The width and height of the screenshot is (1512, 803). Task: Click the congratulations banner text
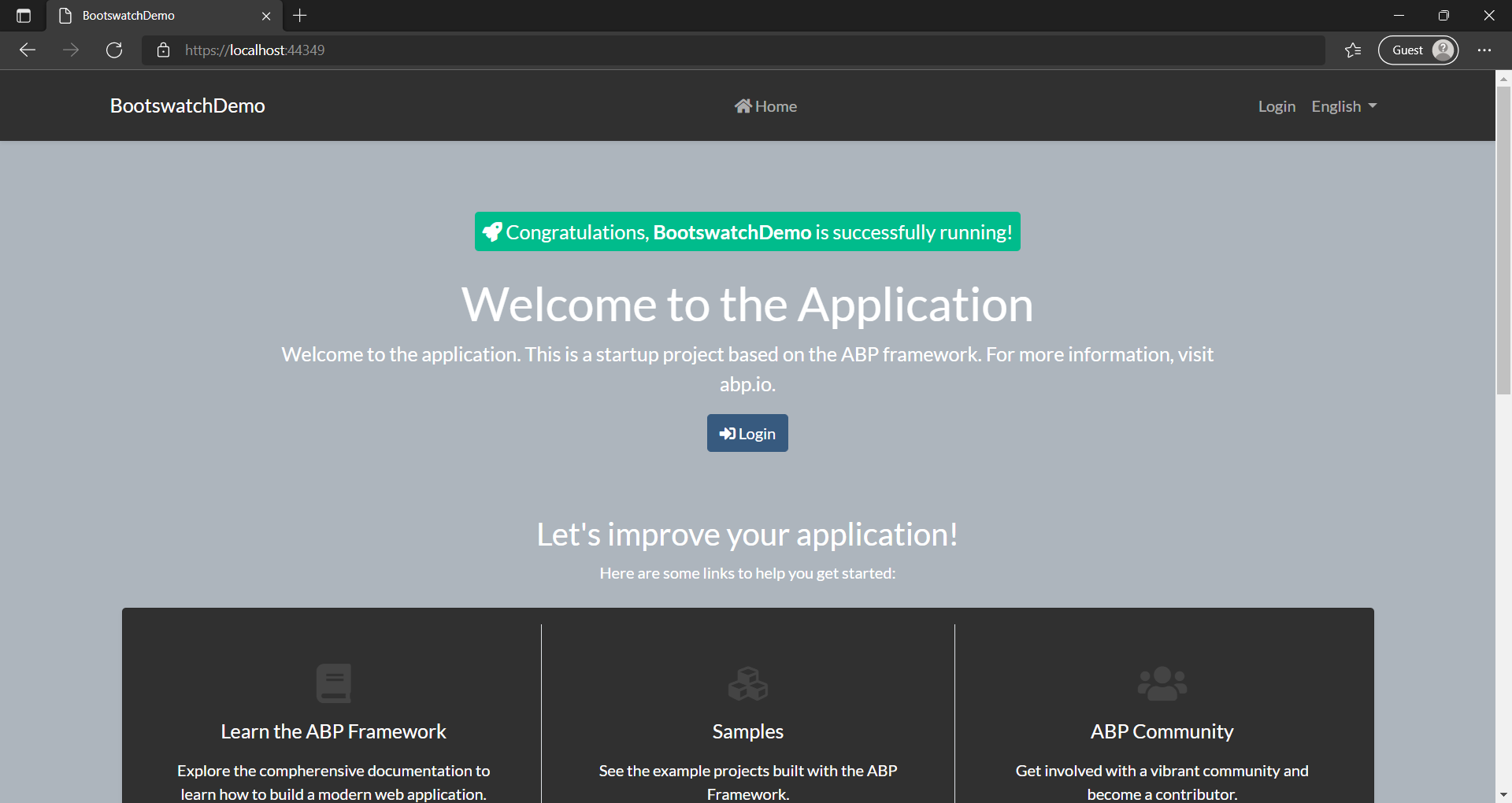tap(759, 232)
